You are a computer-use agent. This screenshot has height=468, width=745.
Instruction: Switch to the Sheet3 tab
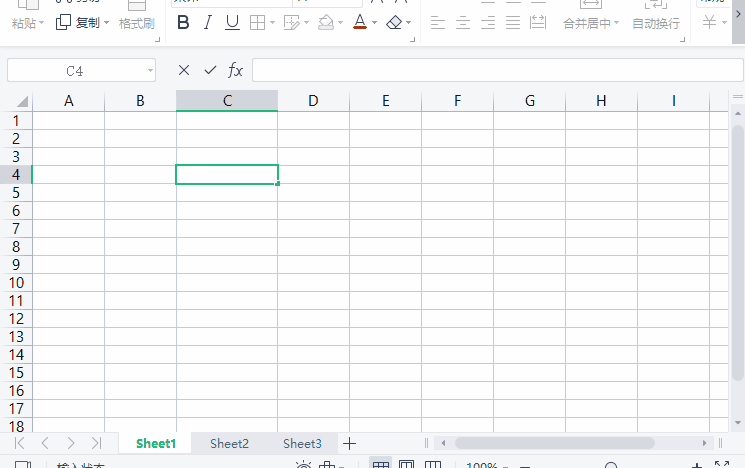tap(302, 443)
